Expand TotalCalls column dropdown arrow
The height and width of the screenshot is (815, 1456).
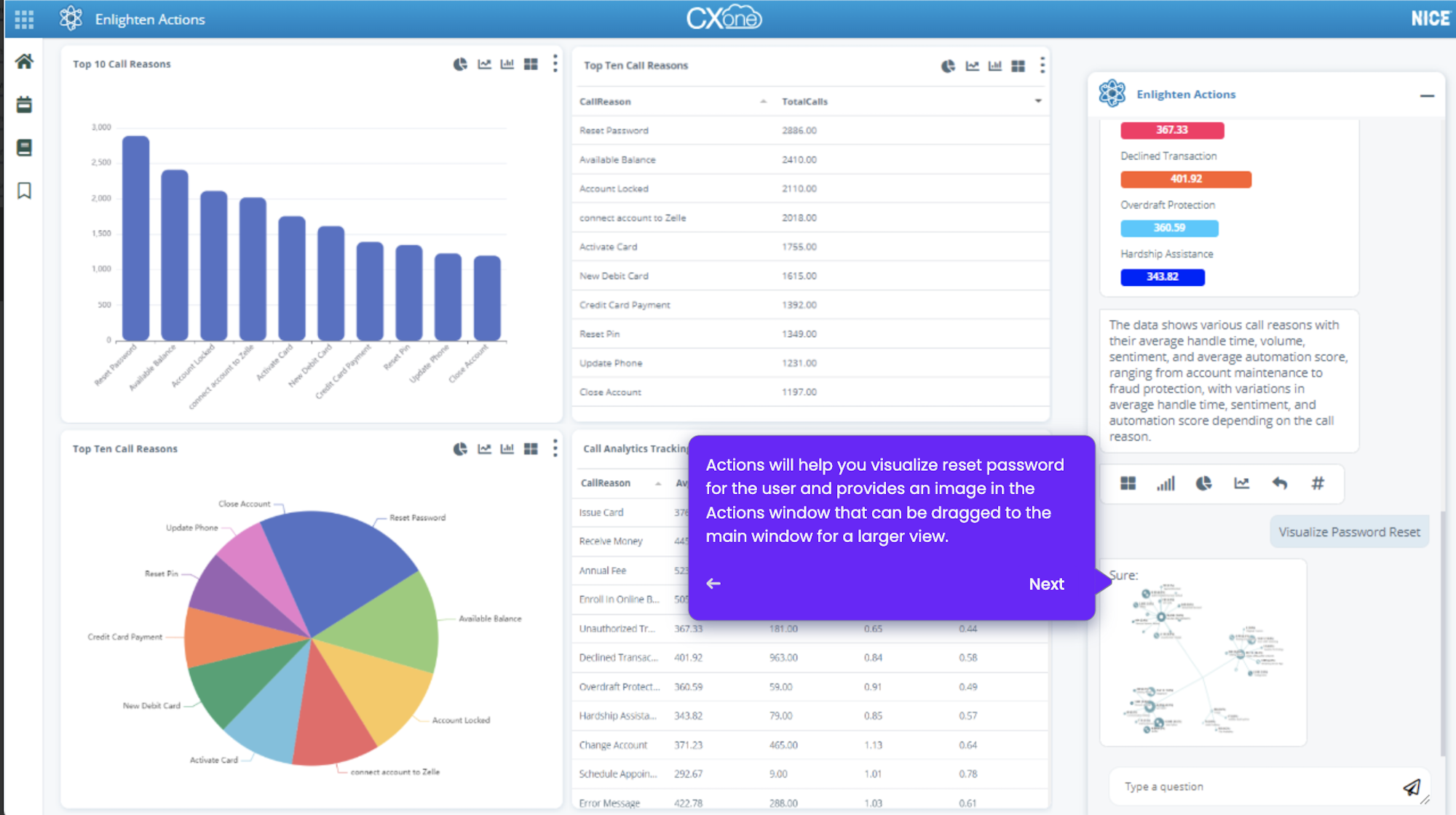coord(1038,101)
